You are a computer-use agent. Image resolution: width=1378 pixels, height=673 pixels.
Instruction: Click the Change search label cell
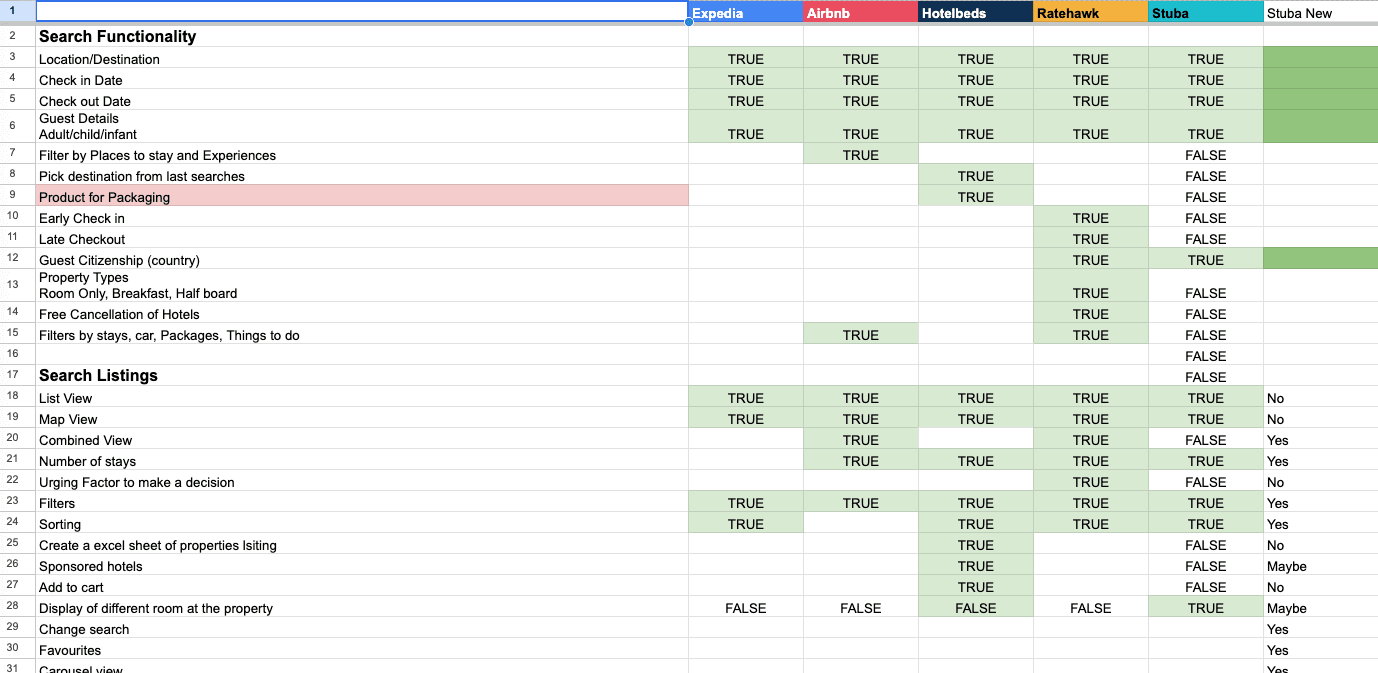click(362, 628)
